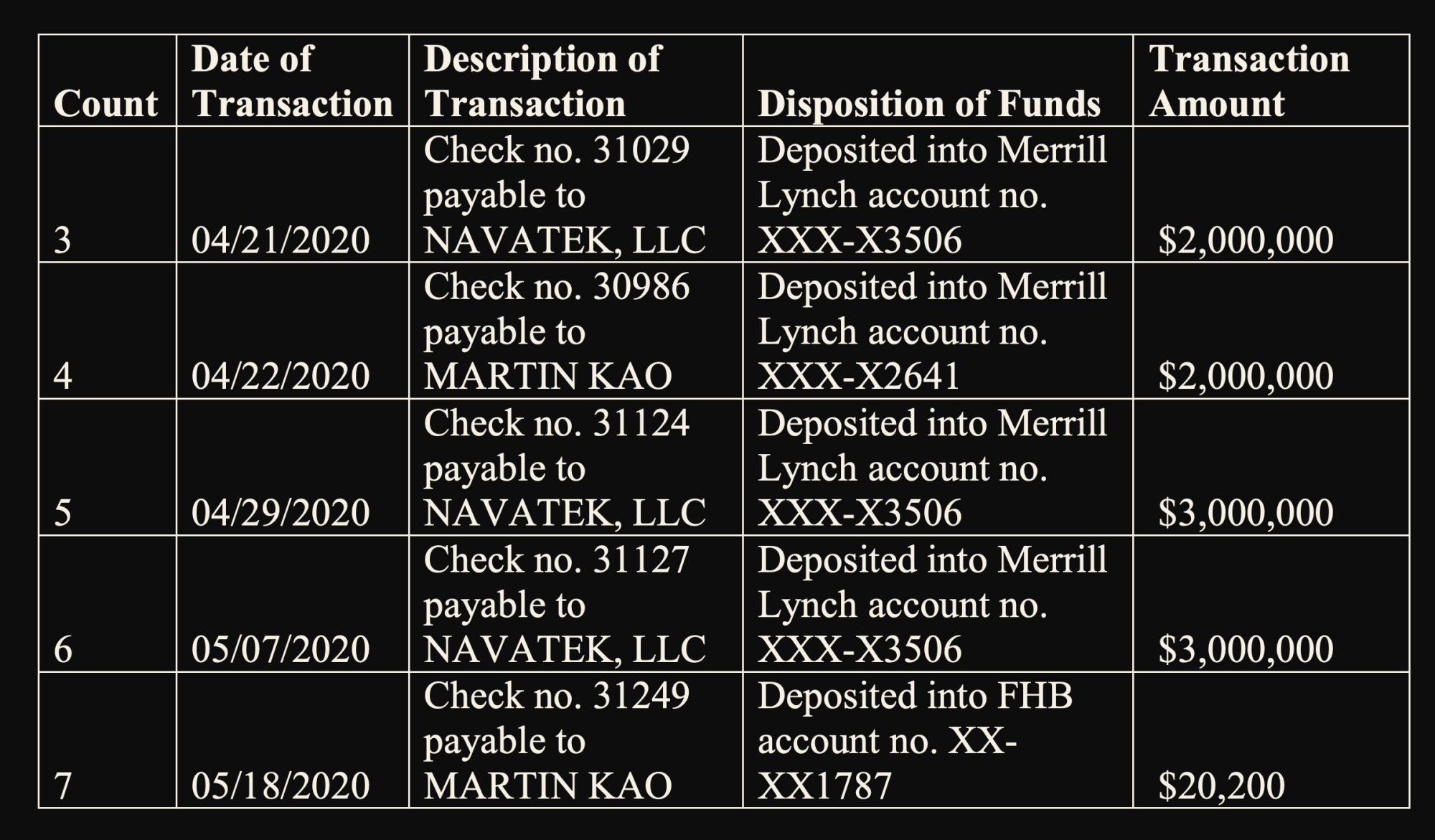This screenshot has width=1435, height=840.
Task: Select the Disposition of Funds header
Action: (x=928, y=104)
